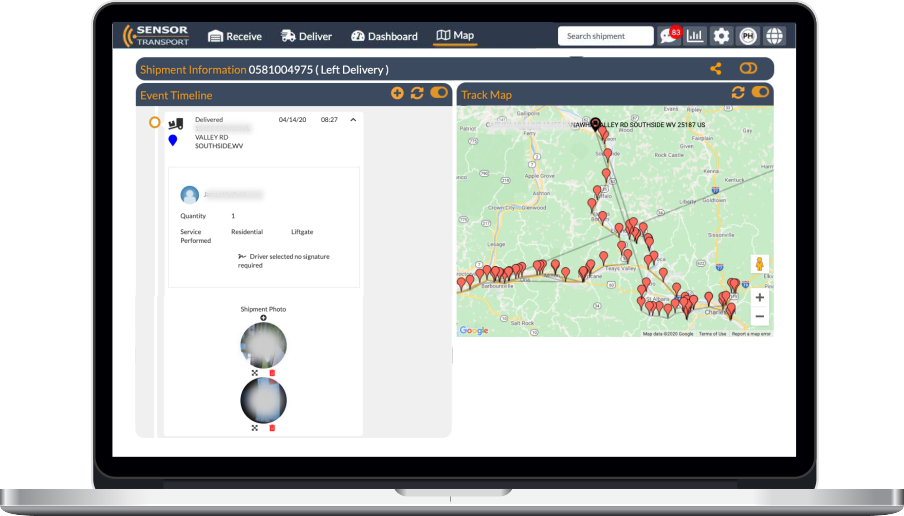Collapse the Delivered event details
The width and height of the screenshot is (904, 516).
[x=352, y=120]
